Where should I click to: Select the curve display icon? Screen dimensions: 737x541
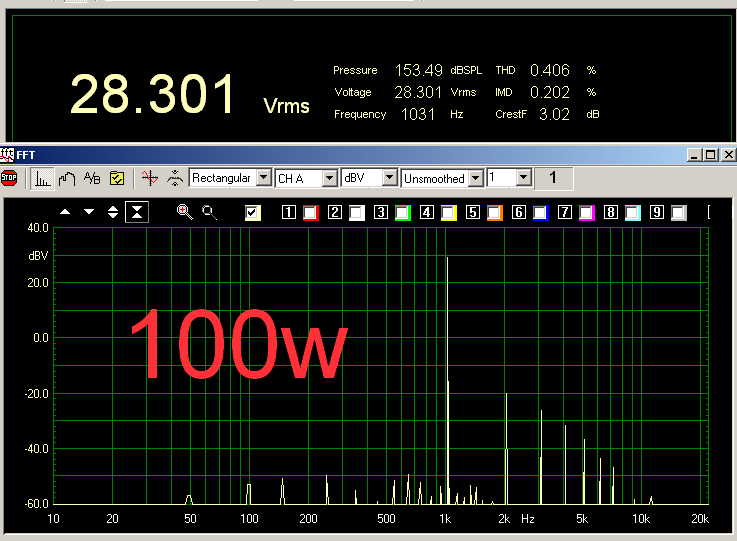(67, 178)
